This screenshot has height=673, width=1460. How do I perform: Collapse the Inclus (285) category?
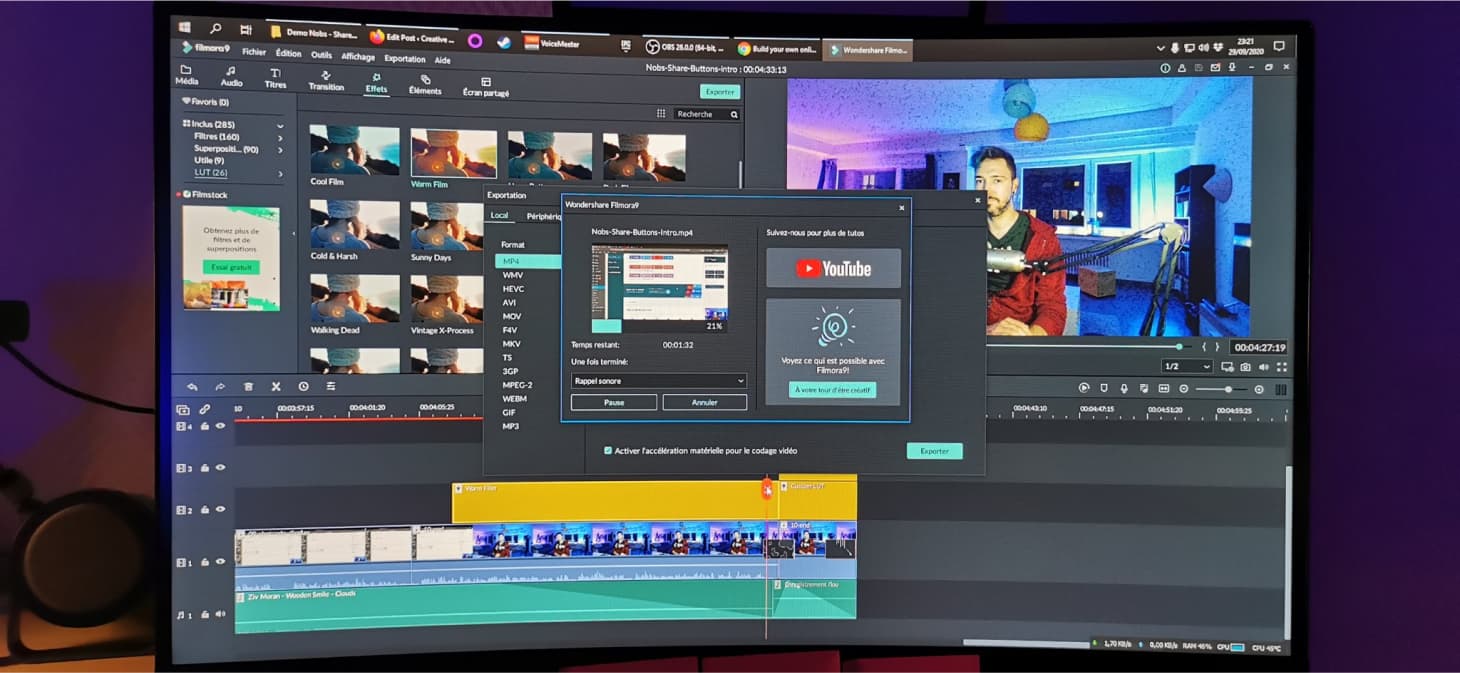(280, 125)
